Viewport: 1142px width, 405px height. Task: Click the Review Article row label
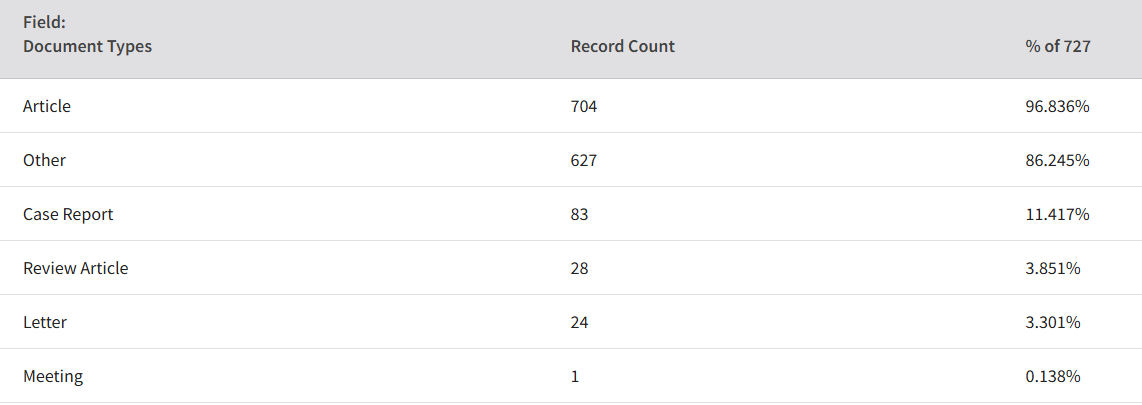[76, 268]
